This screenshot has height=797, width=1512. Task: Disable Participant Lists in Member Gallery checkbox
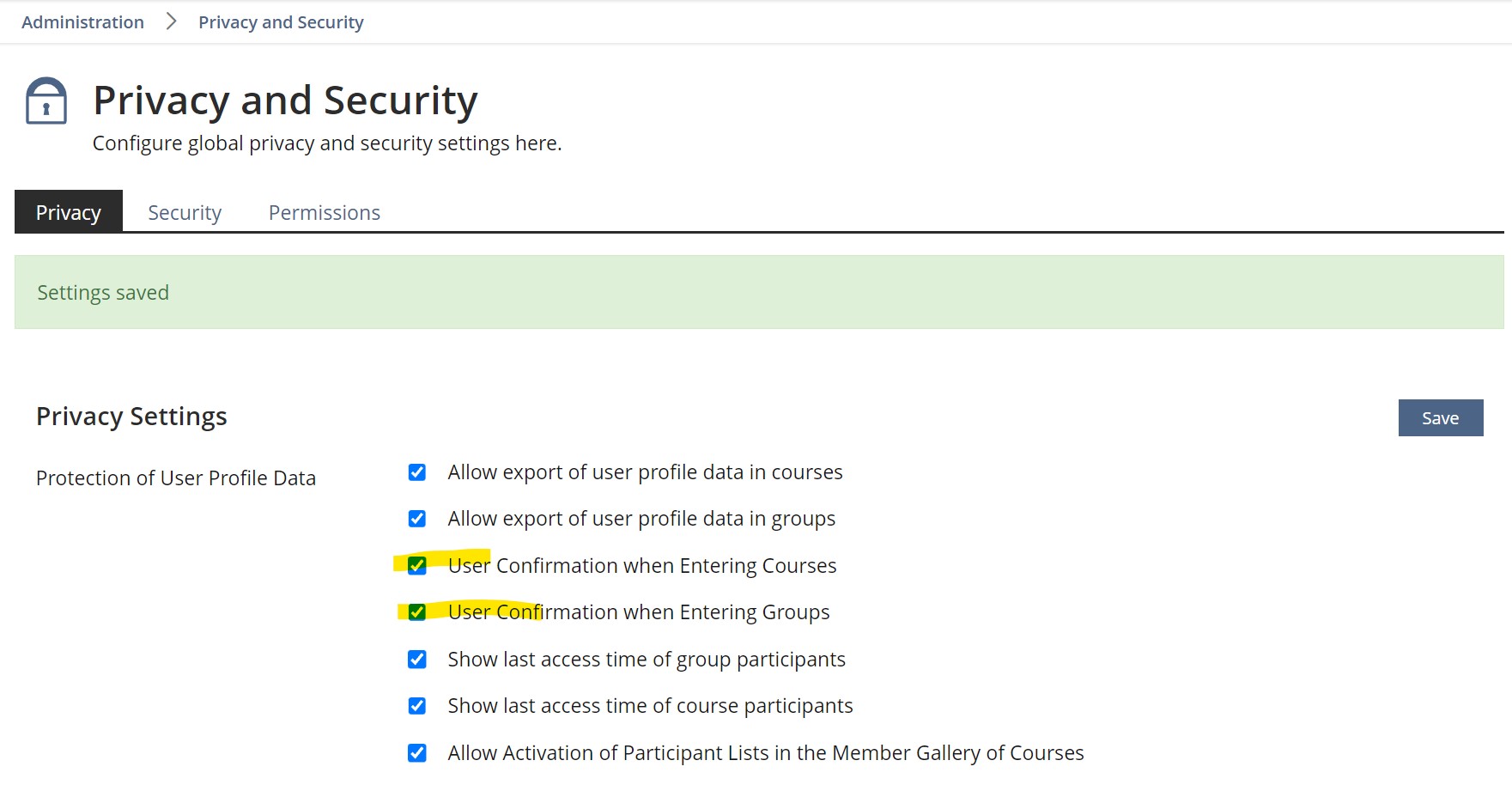tap(417, 753)
